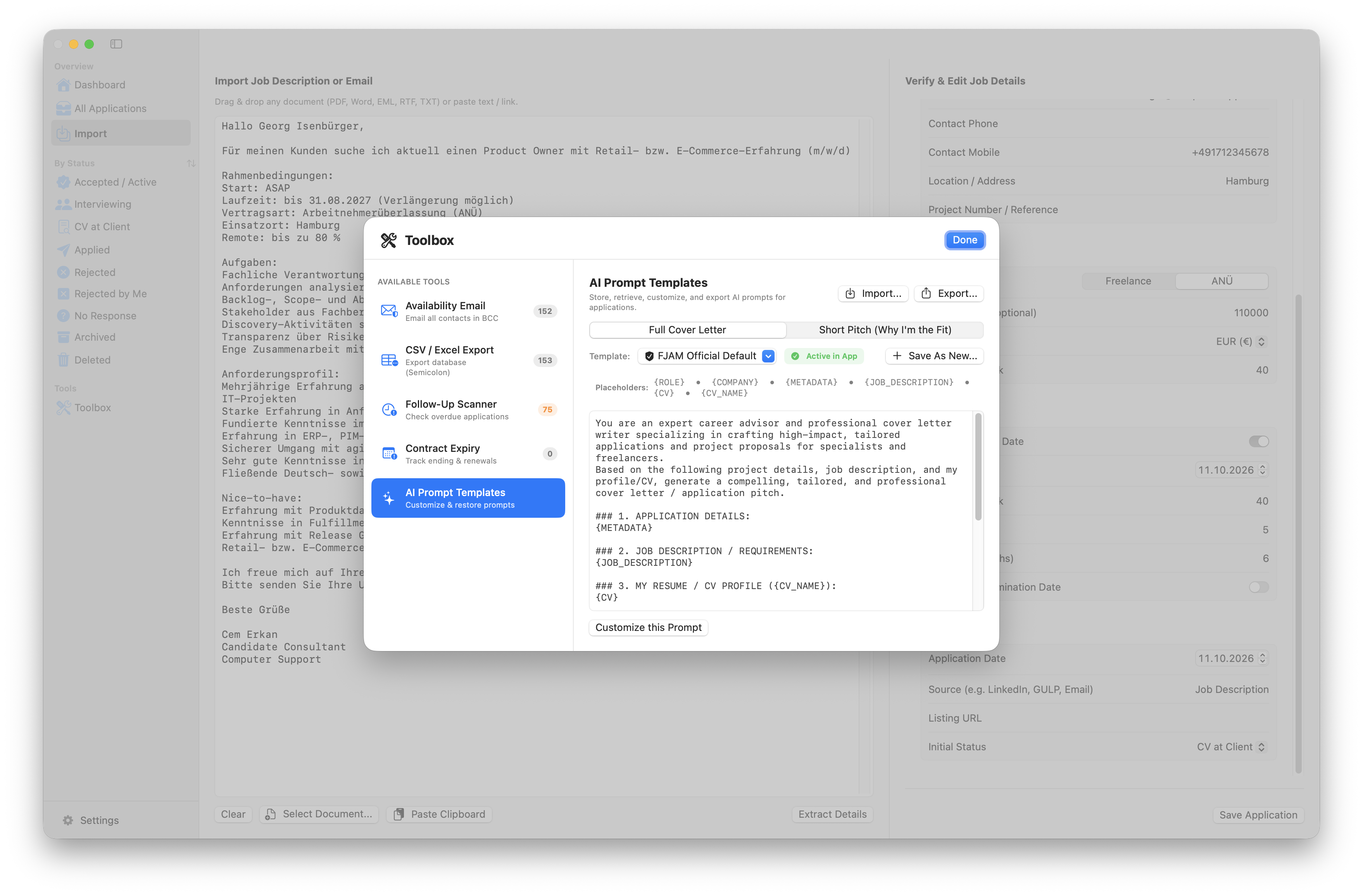Screen dimensions: 1363x896
Task: Select the ANÜ contract type segment
Action: (1222, 281)
